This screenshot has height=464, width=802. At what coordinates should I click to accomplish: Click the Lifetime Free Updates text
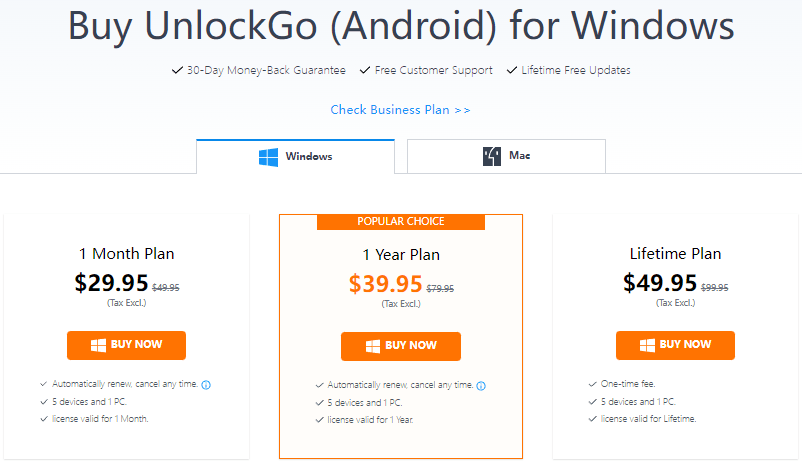coord(575,71)
